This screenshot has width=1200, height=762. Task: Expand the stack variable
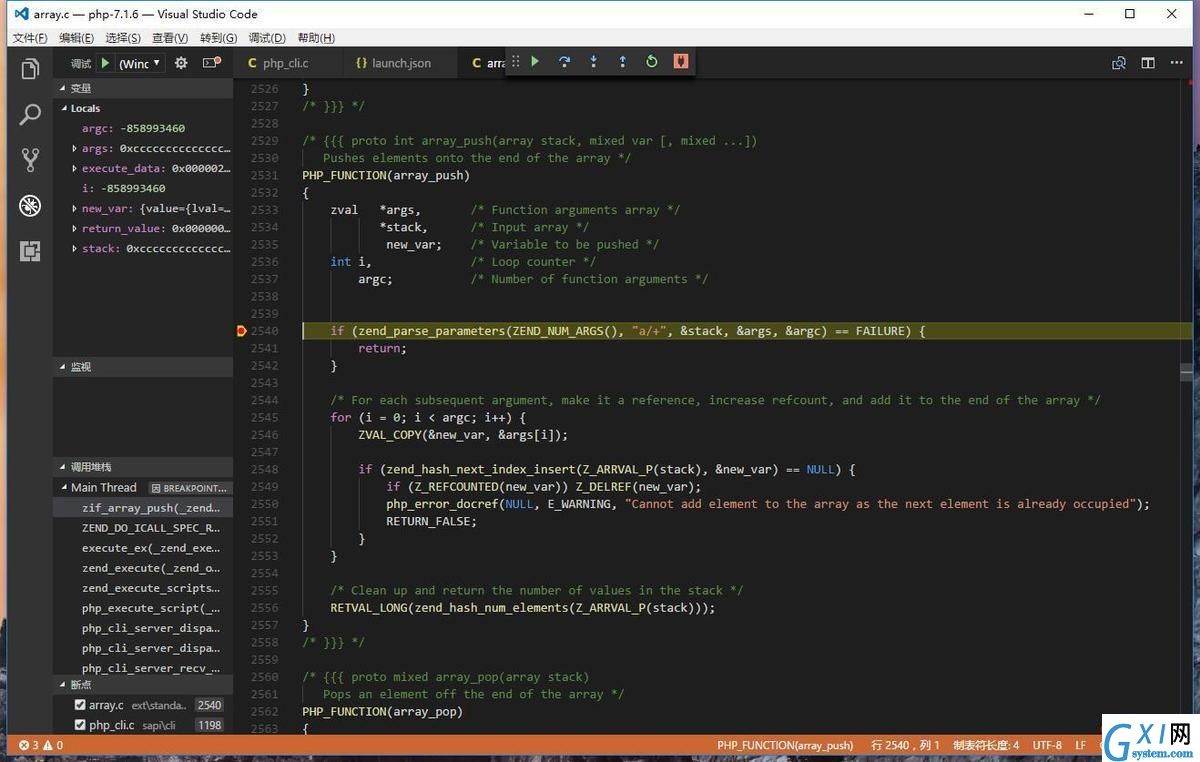(x=74, y=248)
